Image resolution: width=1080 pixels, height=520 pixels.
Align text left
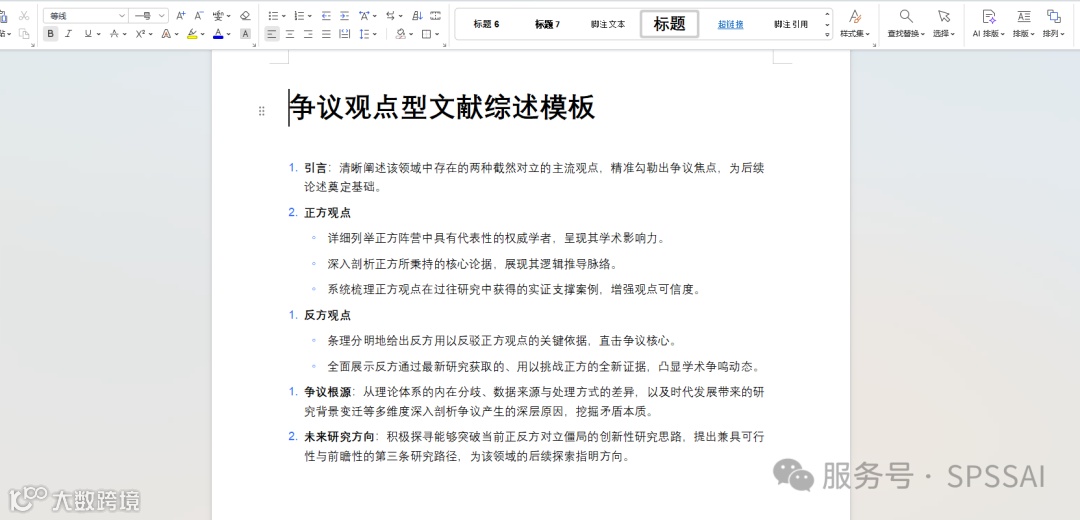pyautogui.click(x=272, y=34)
